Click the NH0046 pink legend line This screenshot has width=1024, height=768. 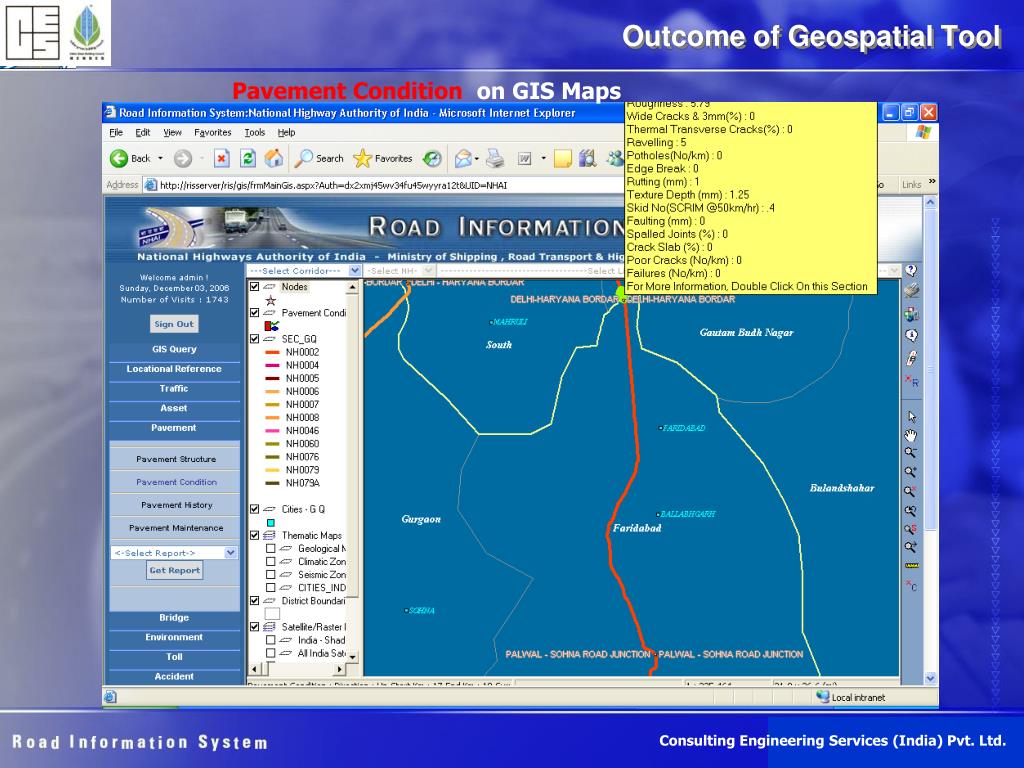pos(272,430)
